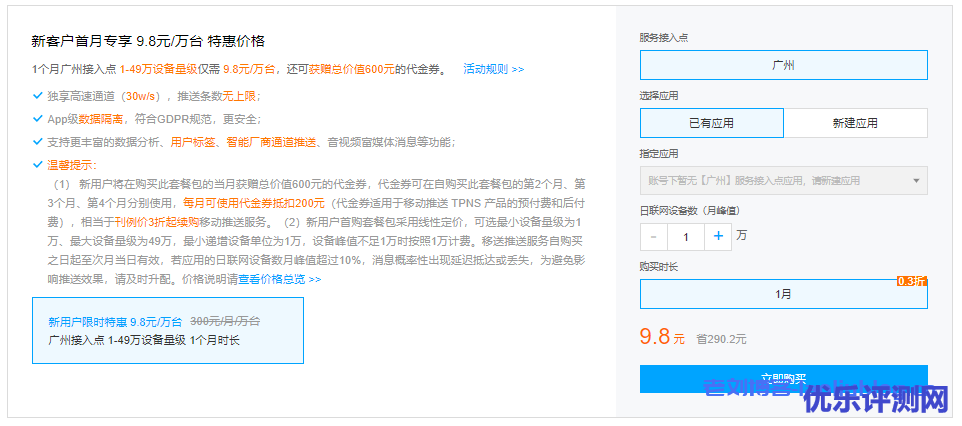Increase device count with plus button
Viewport: 962px width, 426px height.
[x=718, y=237]
